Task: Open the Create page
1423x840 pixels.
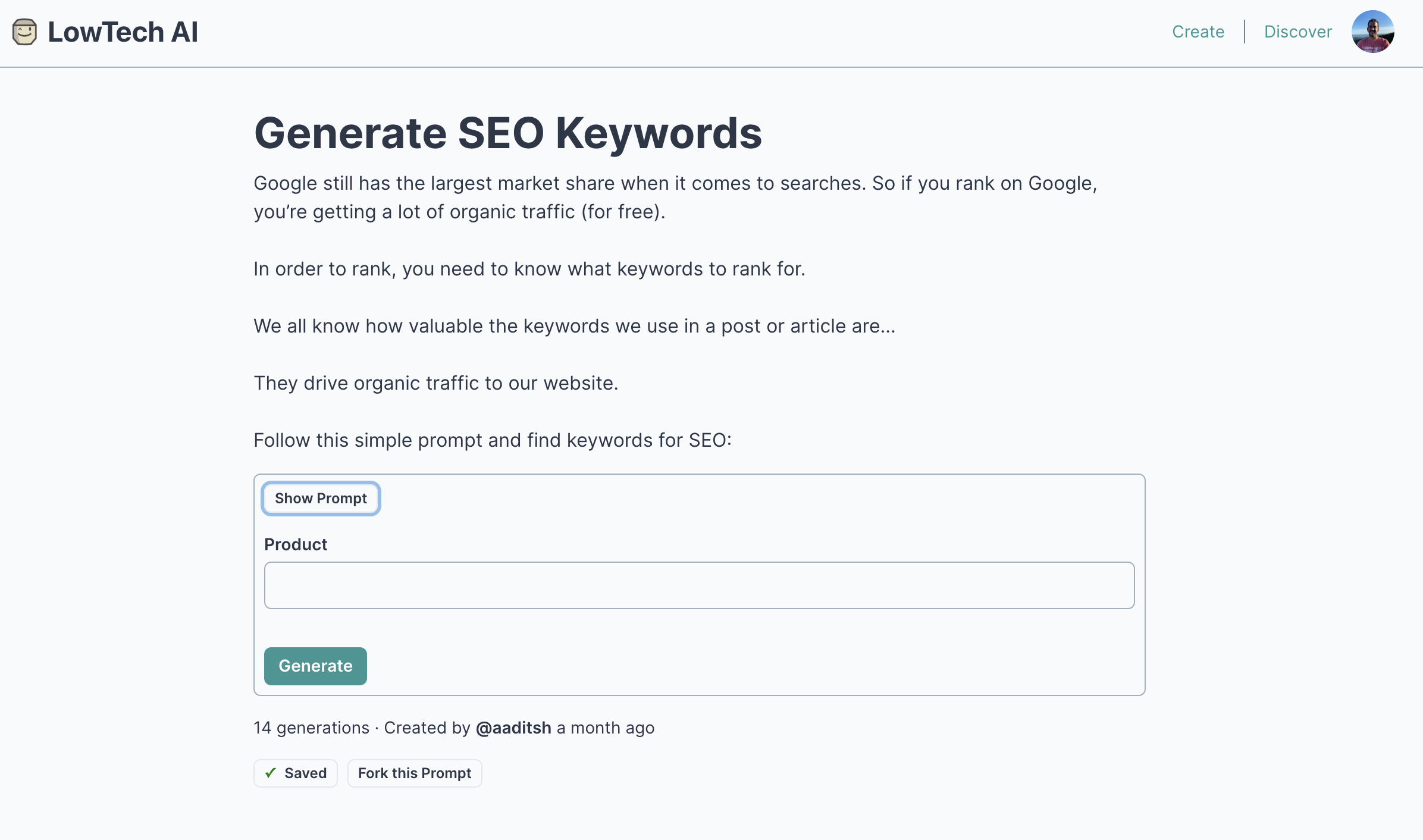Action: click(x=1198, y=32)
